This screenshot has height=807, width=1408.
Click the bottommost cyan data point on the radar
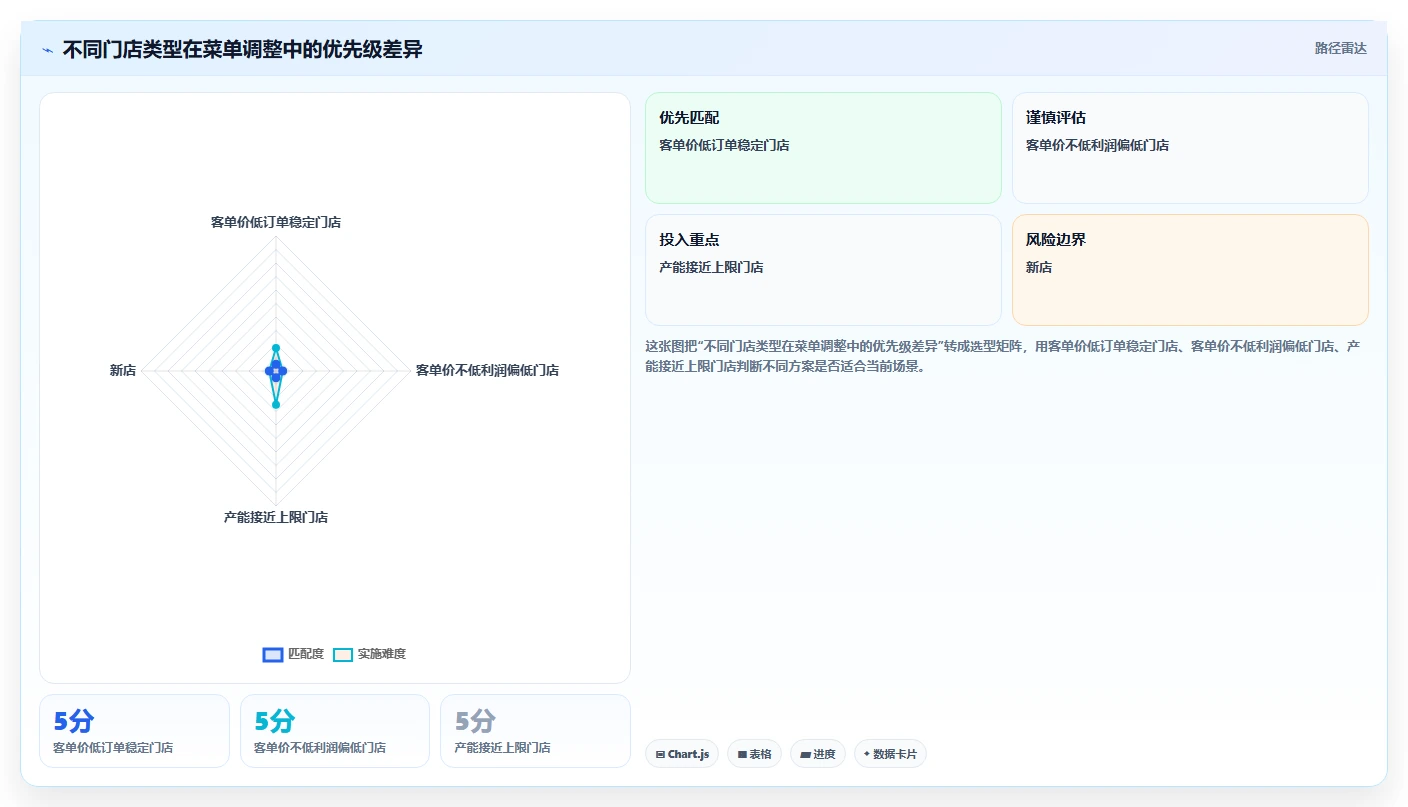point(276,404)
